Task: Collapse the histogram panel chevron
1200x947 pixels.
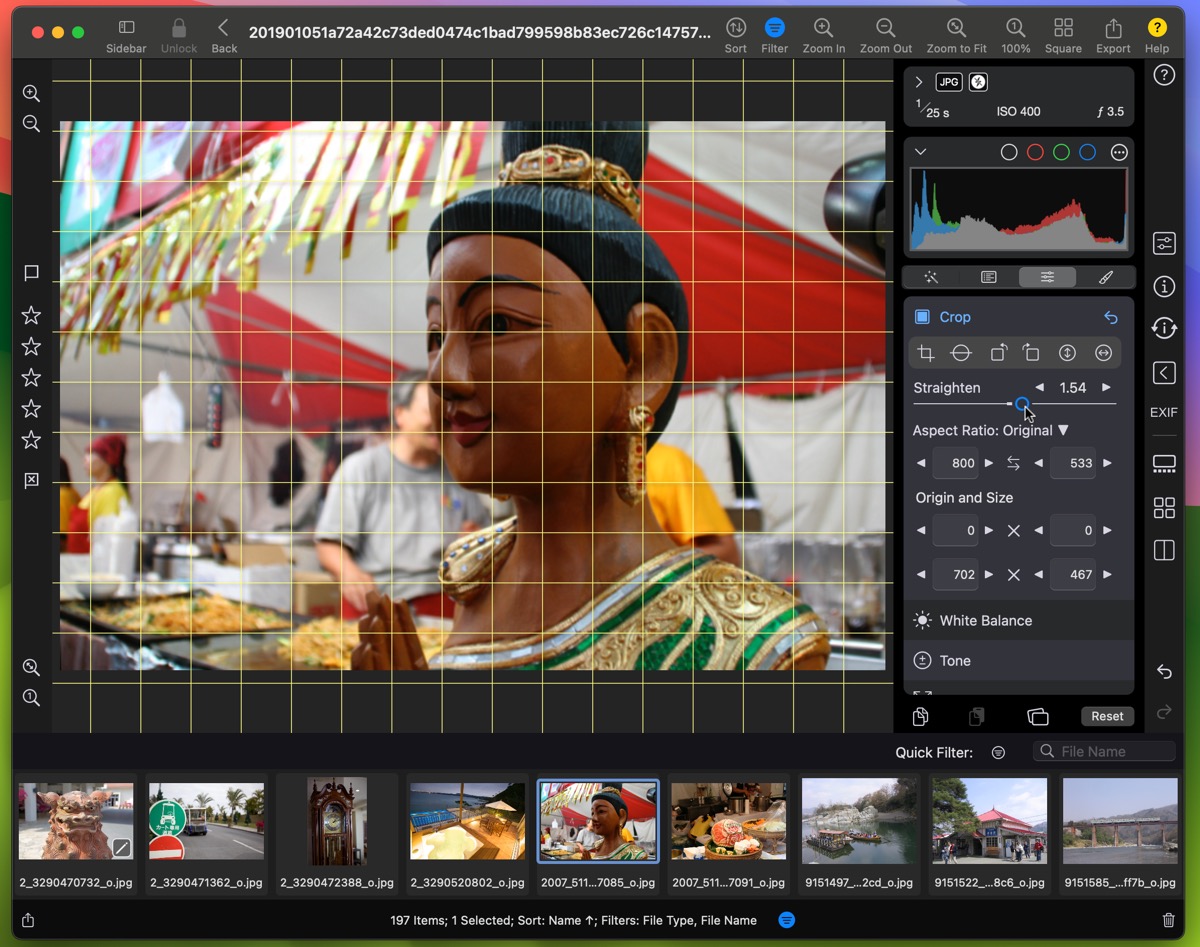Action: [x=921, y=152]
